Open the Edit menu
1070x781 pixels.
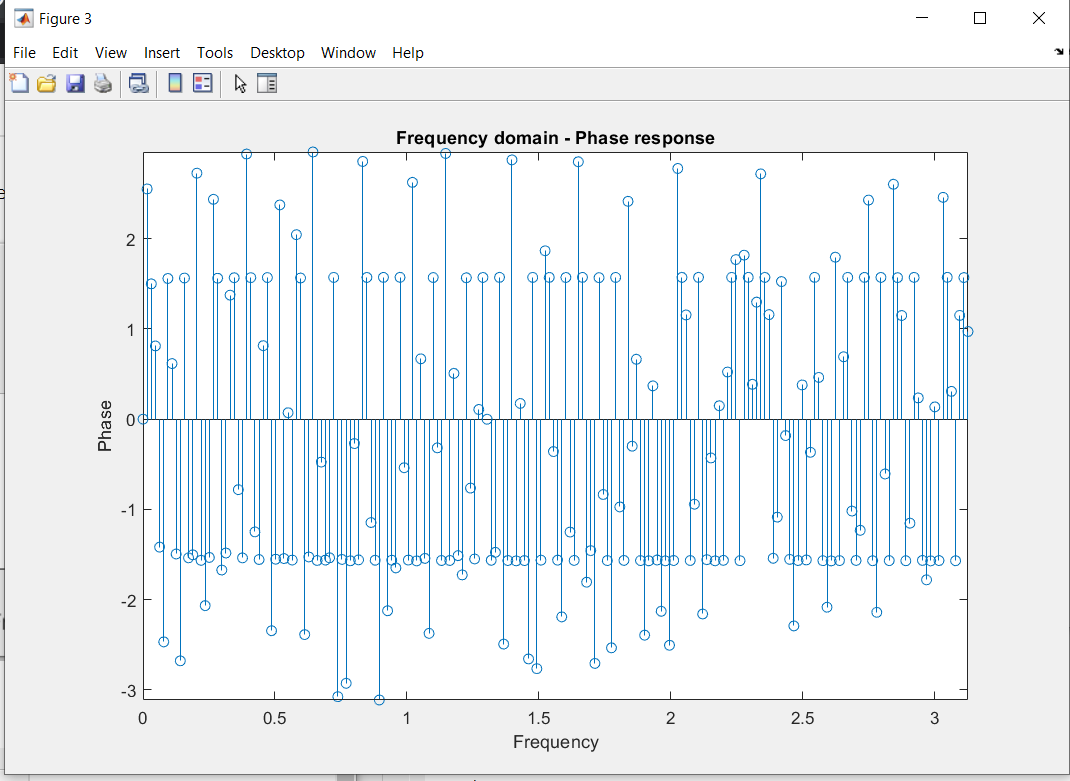click(65, 53)
